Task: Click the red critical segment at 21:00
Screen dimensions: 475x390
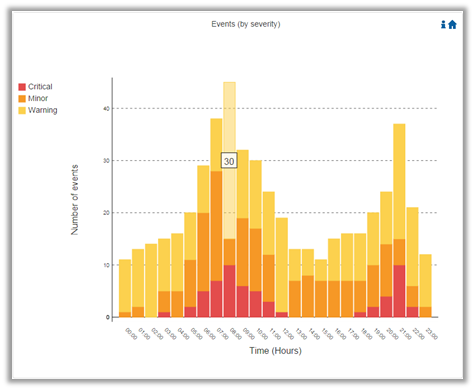Action: tap(399, 291)
